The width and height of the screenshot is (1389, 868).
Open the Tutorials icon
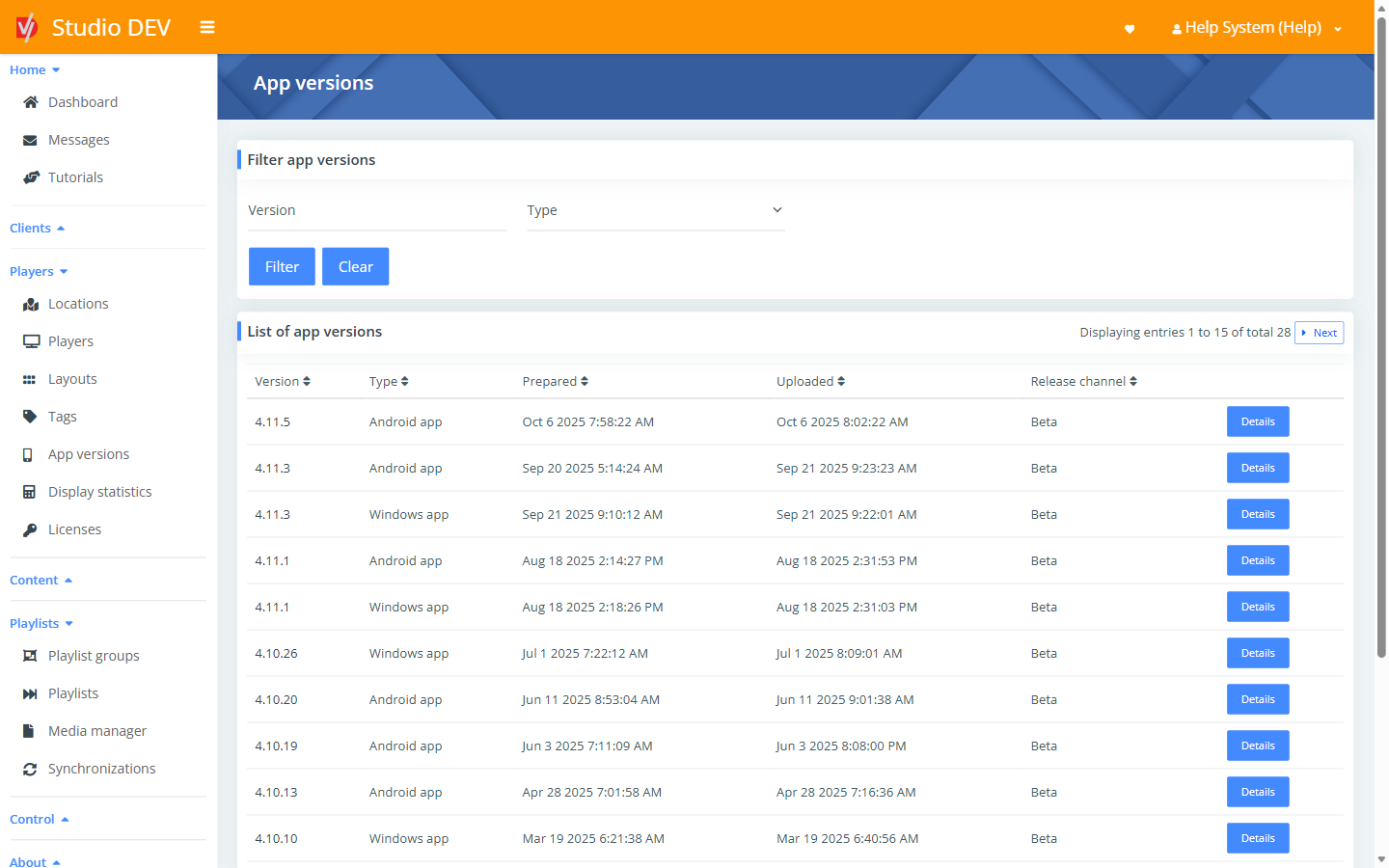point(31,177)
